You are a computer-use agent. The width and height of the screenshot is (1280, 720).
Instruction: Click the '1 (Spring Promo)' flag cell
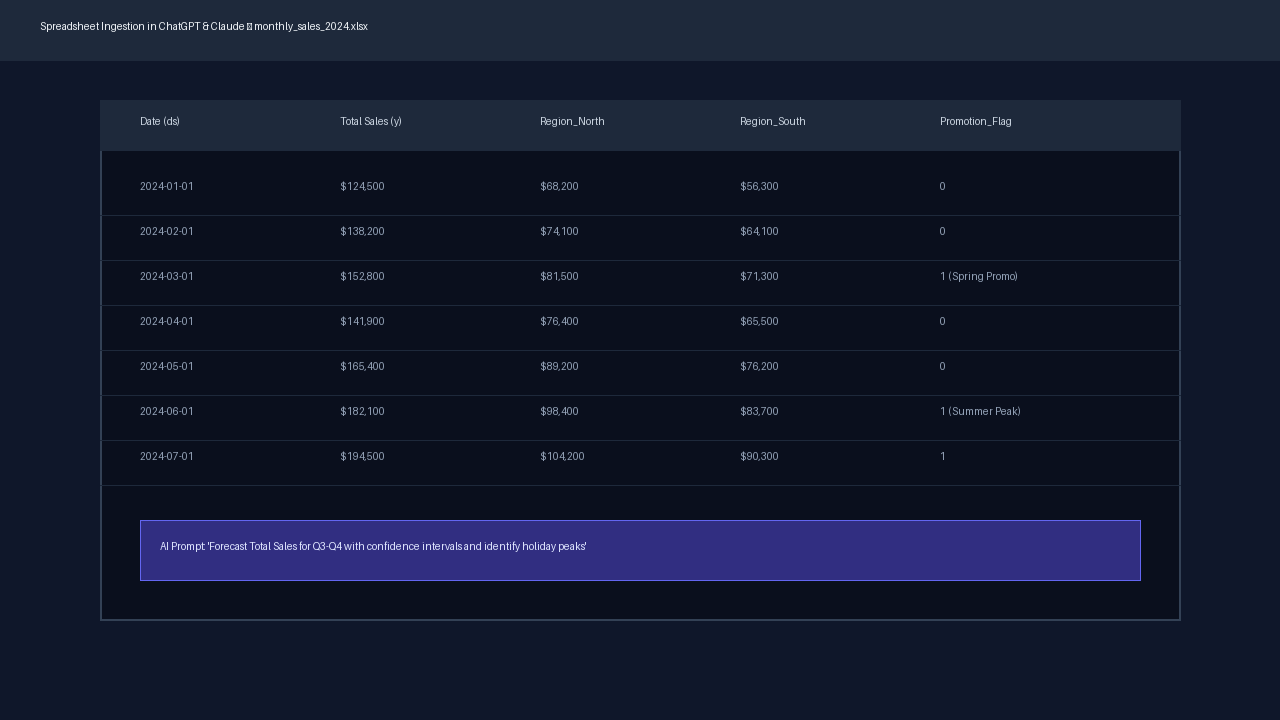point(979,276)
